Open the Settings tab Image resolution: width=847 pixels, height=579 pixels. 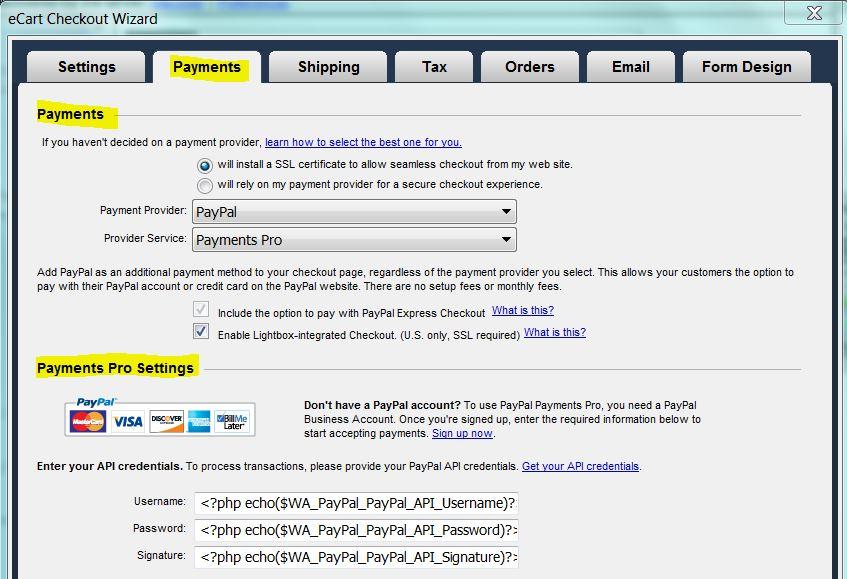tap(86, 67)
